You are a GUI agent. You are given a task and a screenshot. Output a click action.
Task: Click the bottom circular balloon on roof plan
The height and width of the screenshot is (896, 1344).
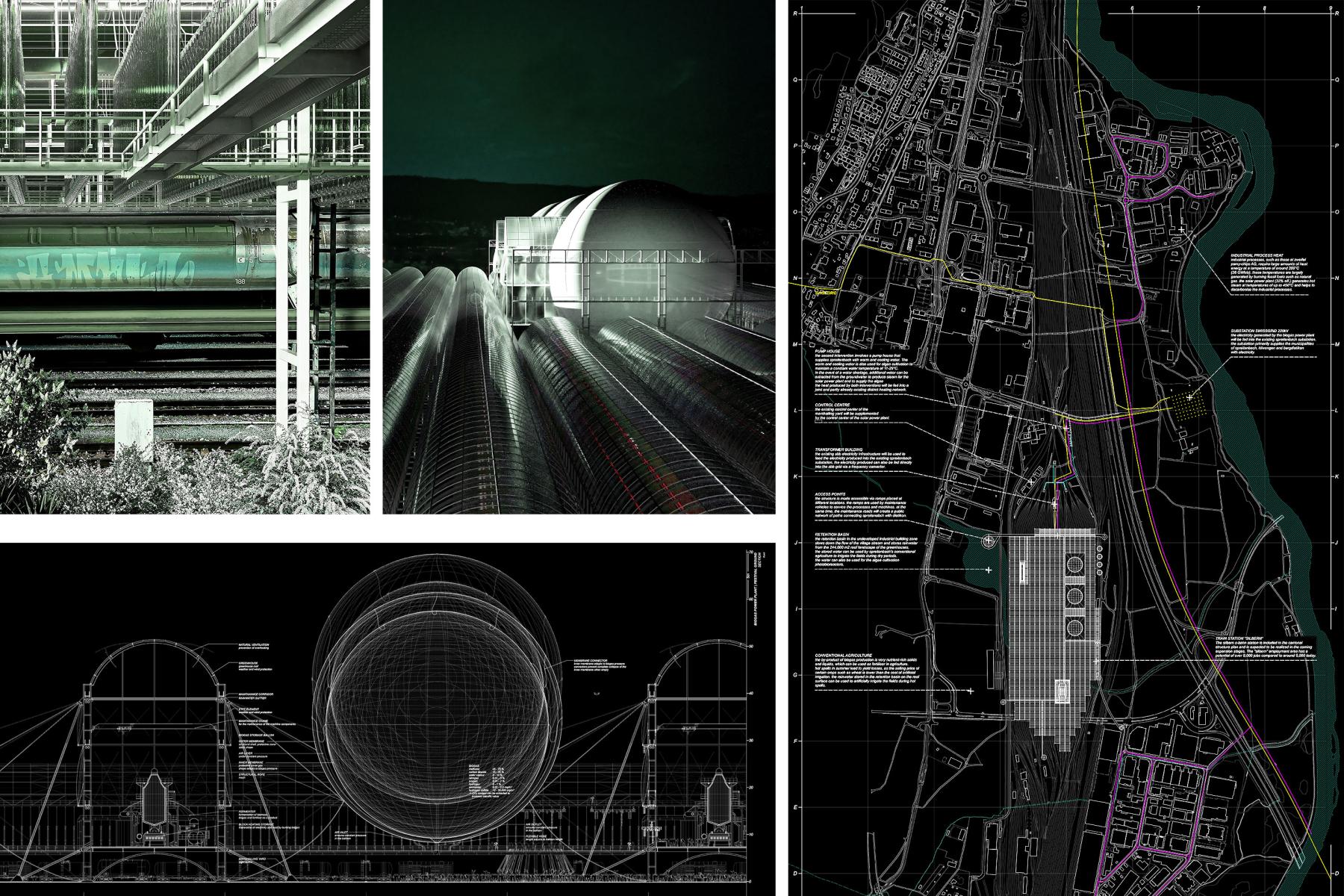1074,626
